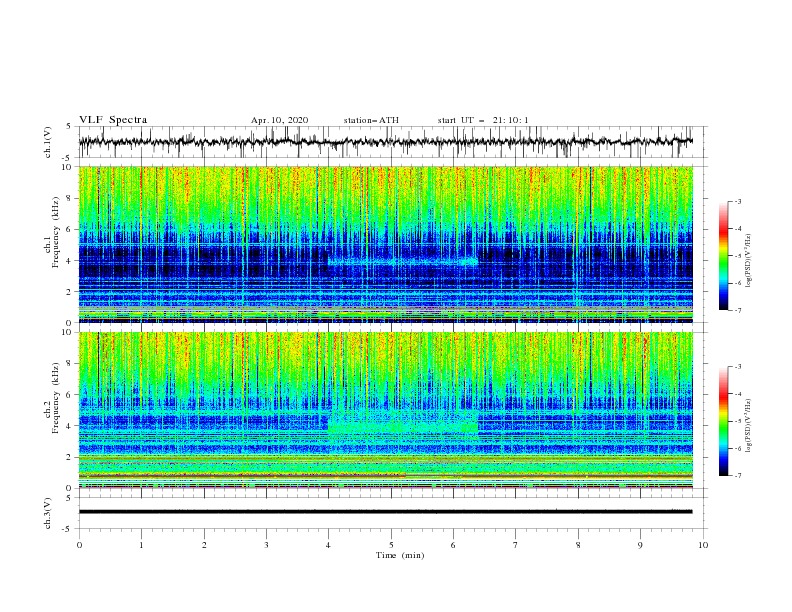Click the ch.3(V) flat black trace
This screenshot has height=612, width=792.
(x=385, y=512)
